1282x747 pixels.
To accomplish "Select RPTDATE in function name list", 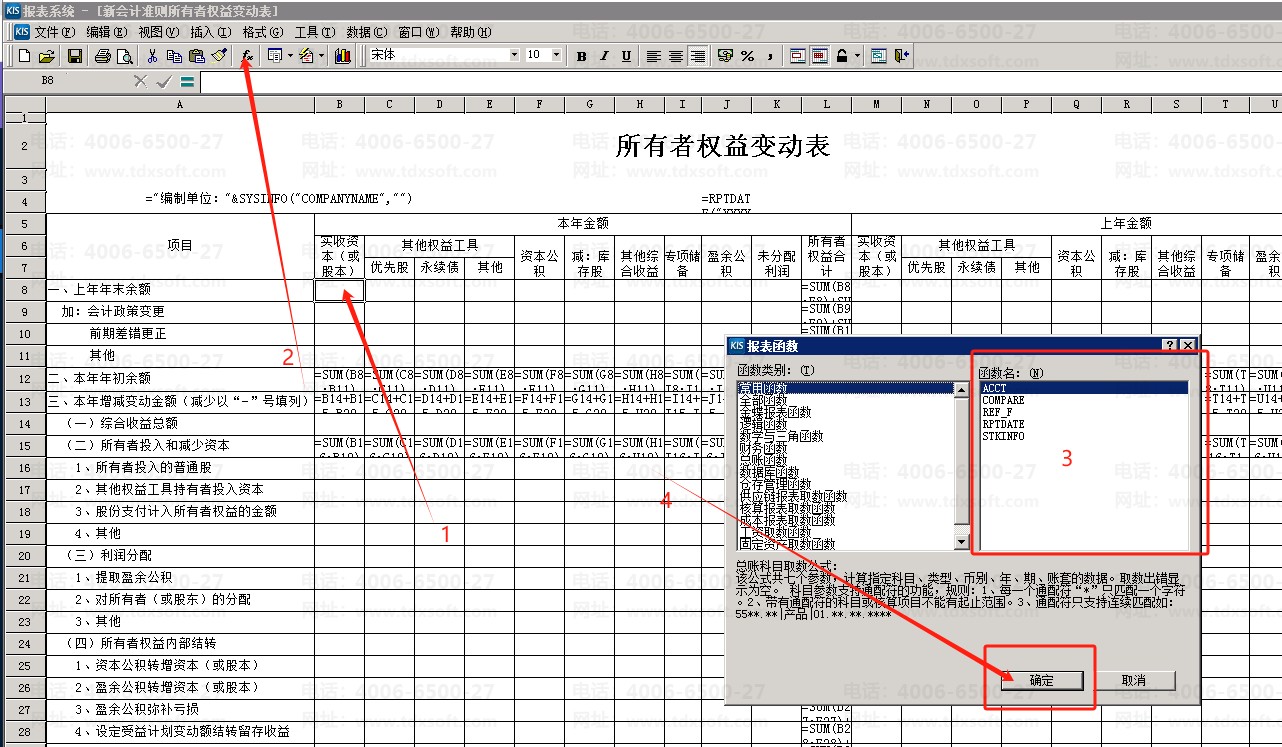I will (1002, 424).
